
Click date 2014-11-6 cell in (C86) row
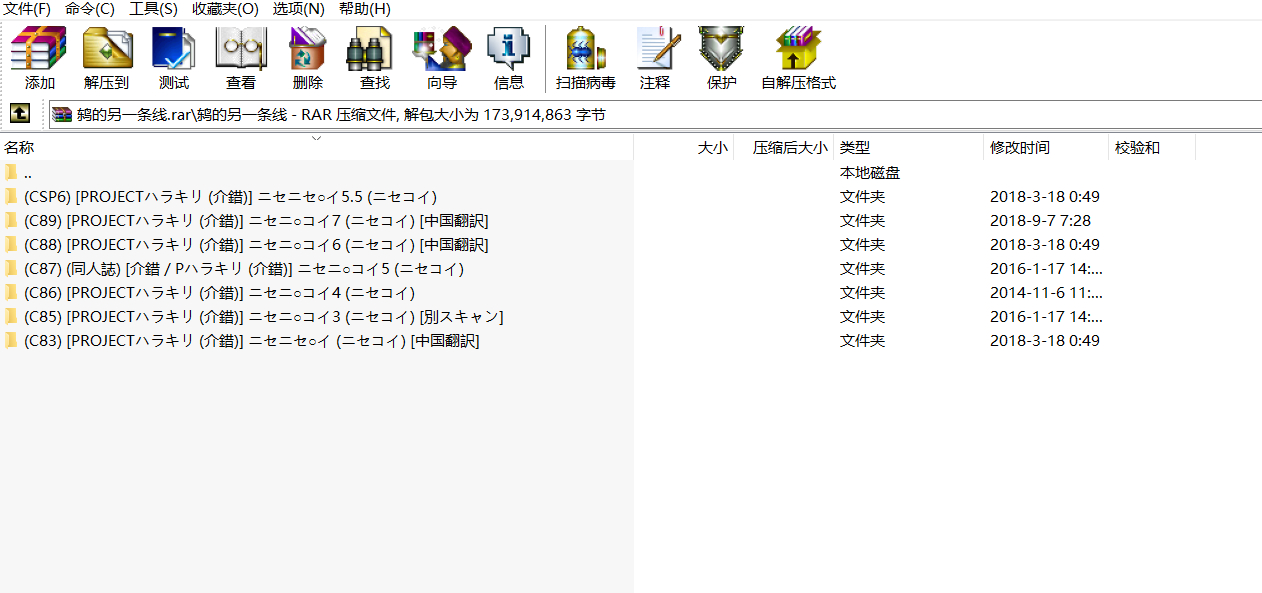pos(1046,293)
